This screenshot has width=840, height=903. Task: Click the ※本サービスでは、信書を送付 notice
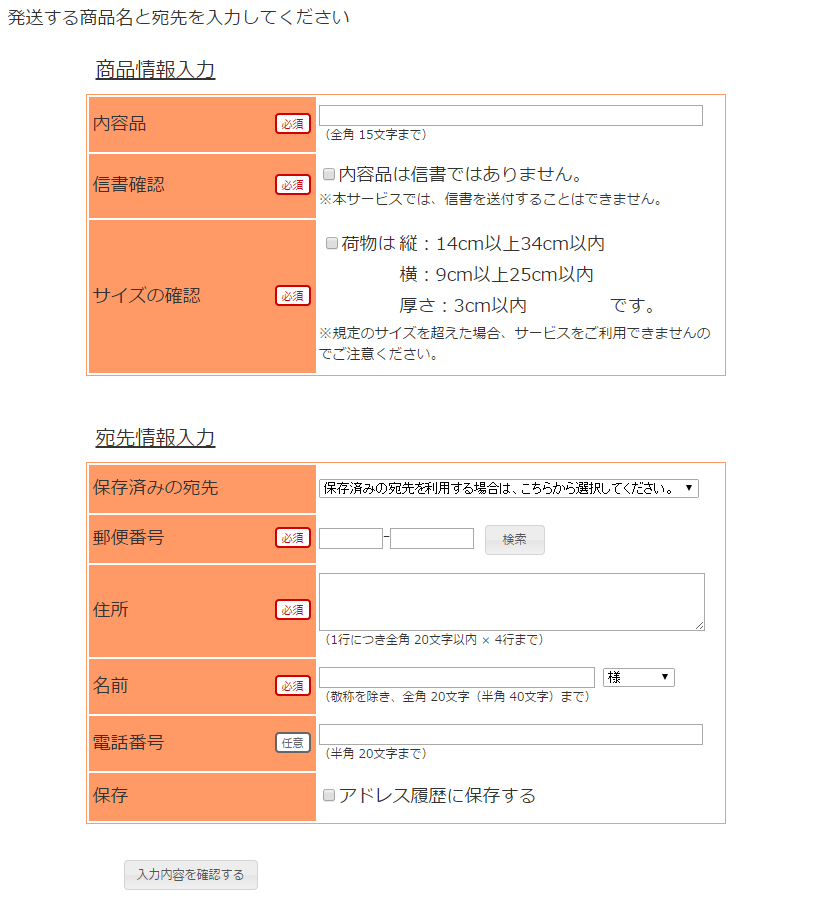click(493, 199)
